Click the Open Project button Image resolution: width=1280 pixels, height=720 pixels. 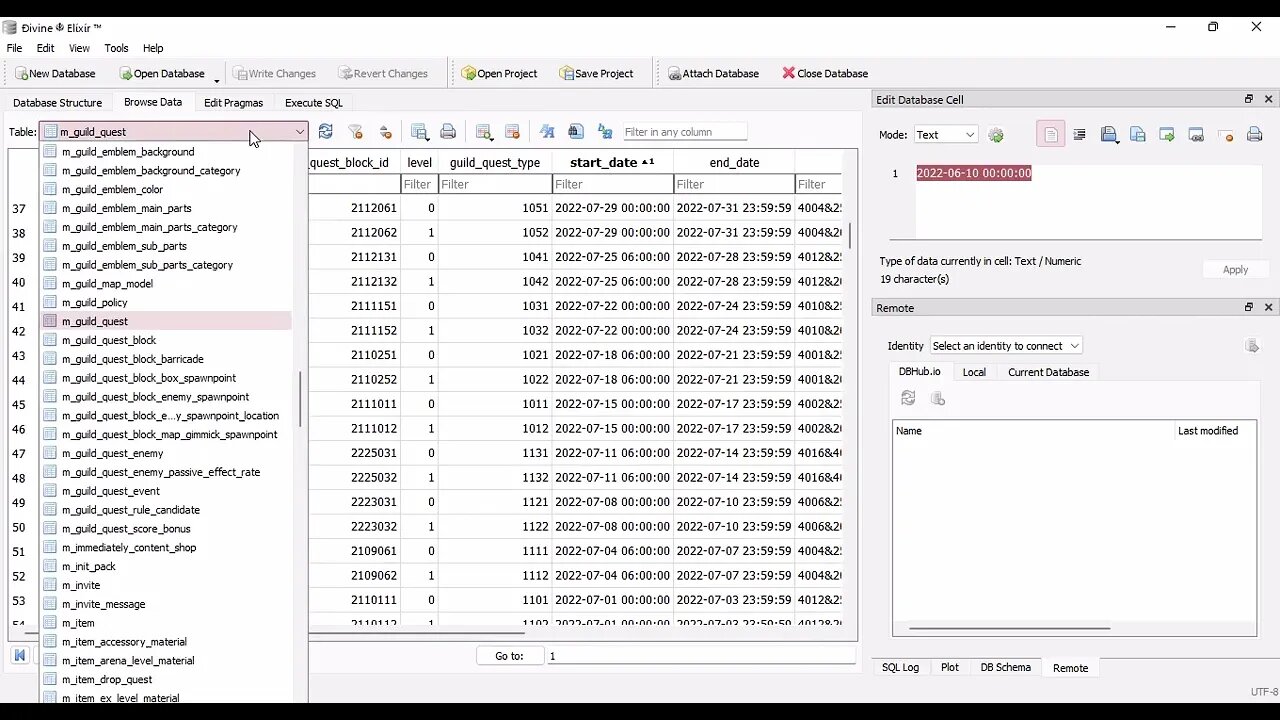(x=499, y=73)
